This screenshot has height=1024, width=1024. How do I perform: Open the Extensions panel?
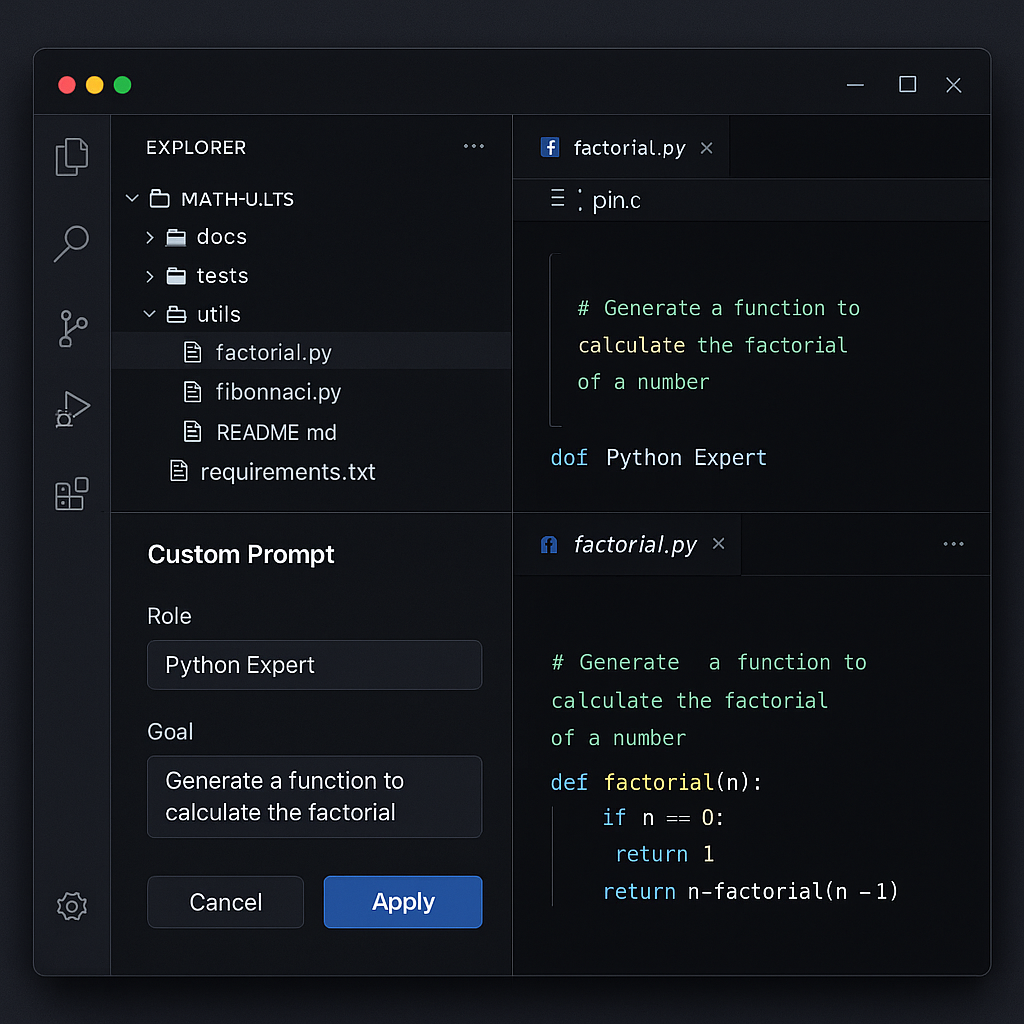[x=71, y=493]
